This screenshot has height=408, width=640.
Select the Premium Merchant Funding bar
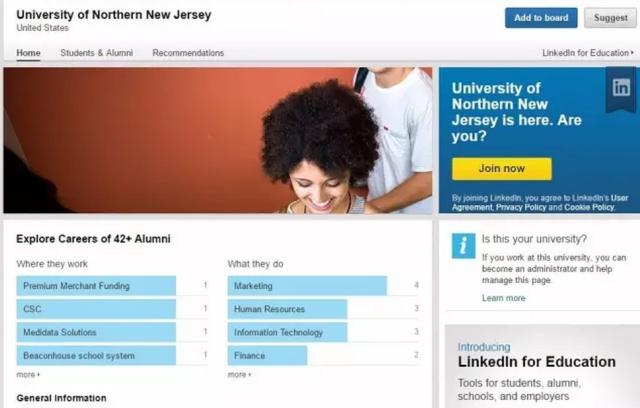[96, 286]
